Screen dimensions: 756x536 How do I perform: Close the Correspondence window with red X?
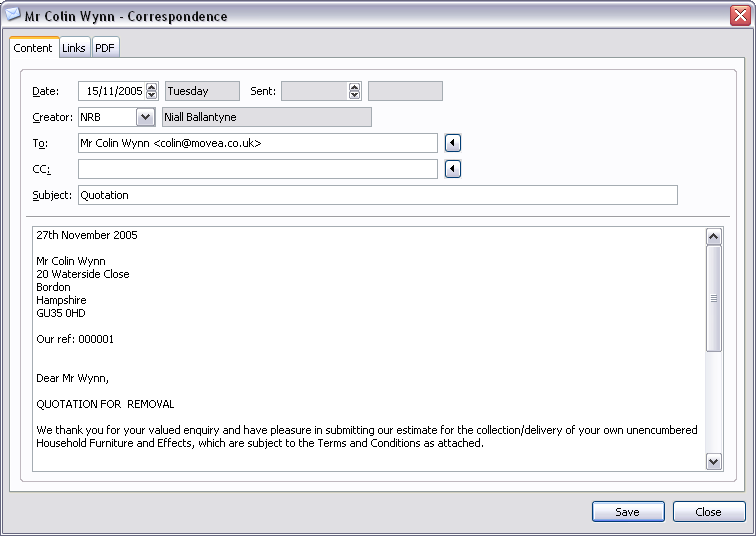(739, 15)
